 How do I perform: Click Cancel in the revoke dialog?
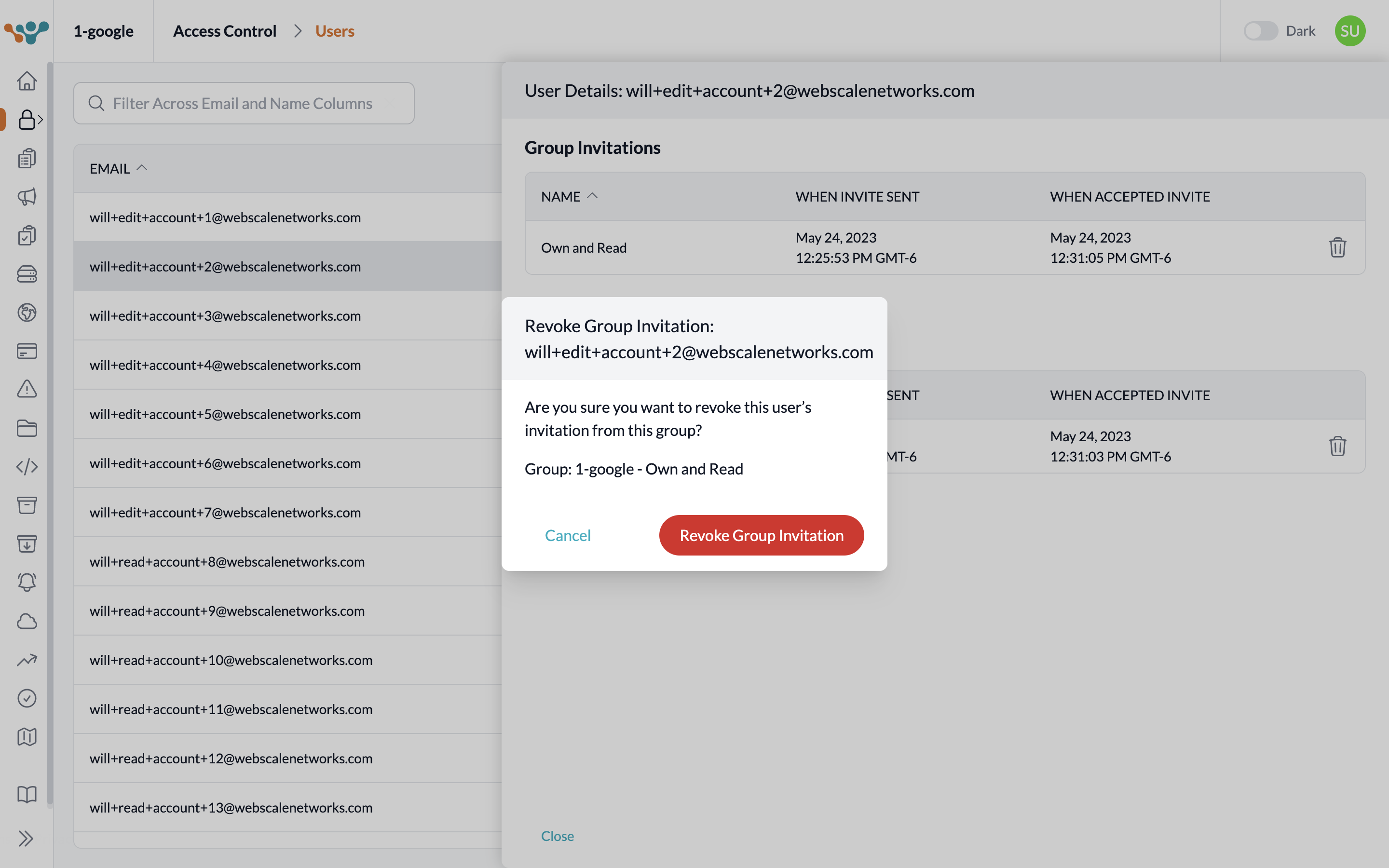(x=567, y=535)
